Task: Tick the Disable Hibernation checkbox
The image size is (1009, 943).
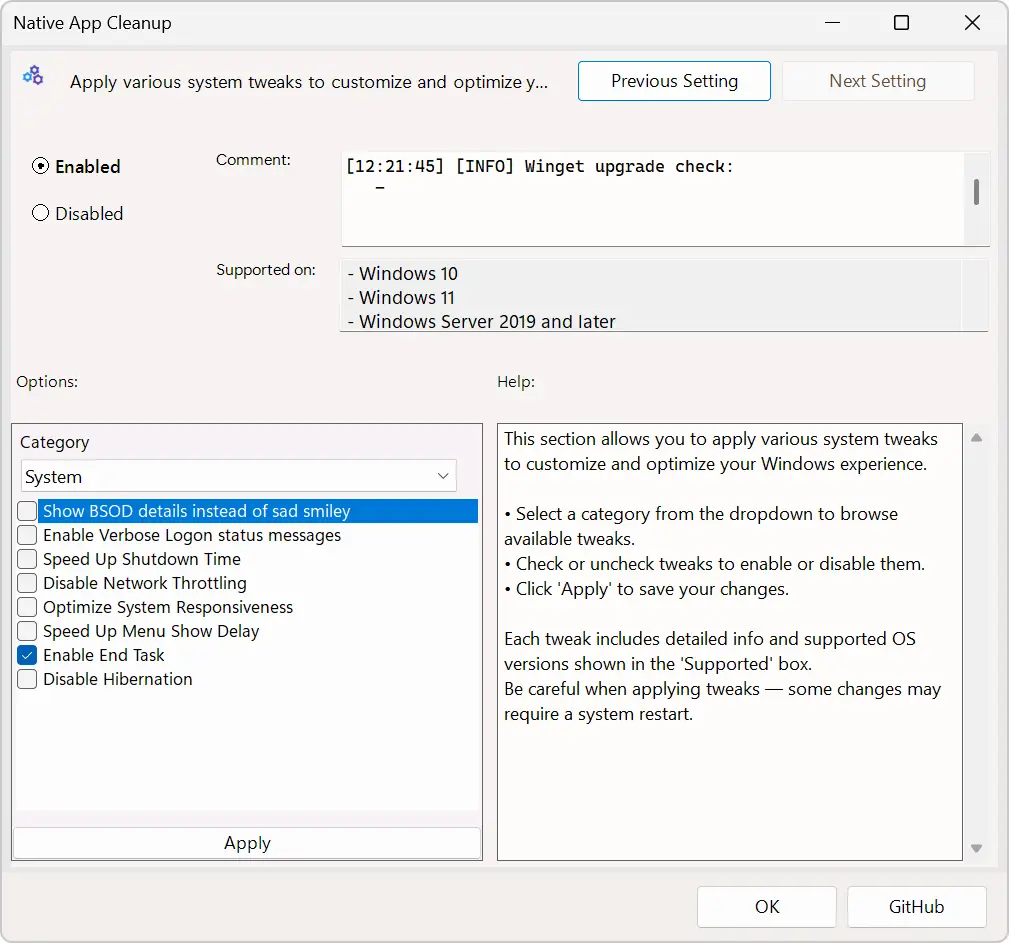Action: pyautogui.click(x=27, y=679)
